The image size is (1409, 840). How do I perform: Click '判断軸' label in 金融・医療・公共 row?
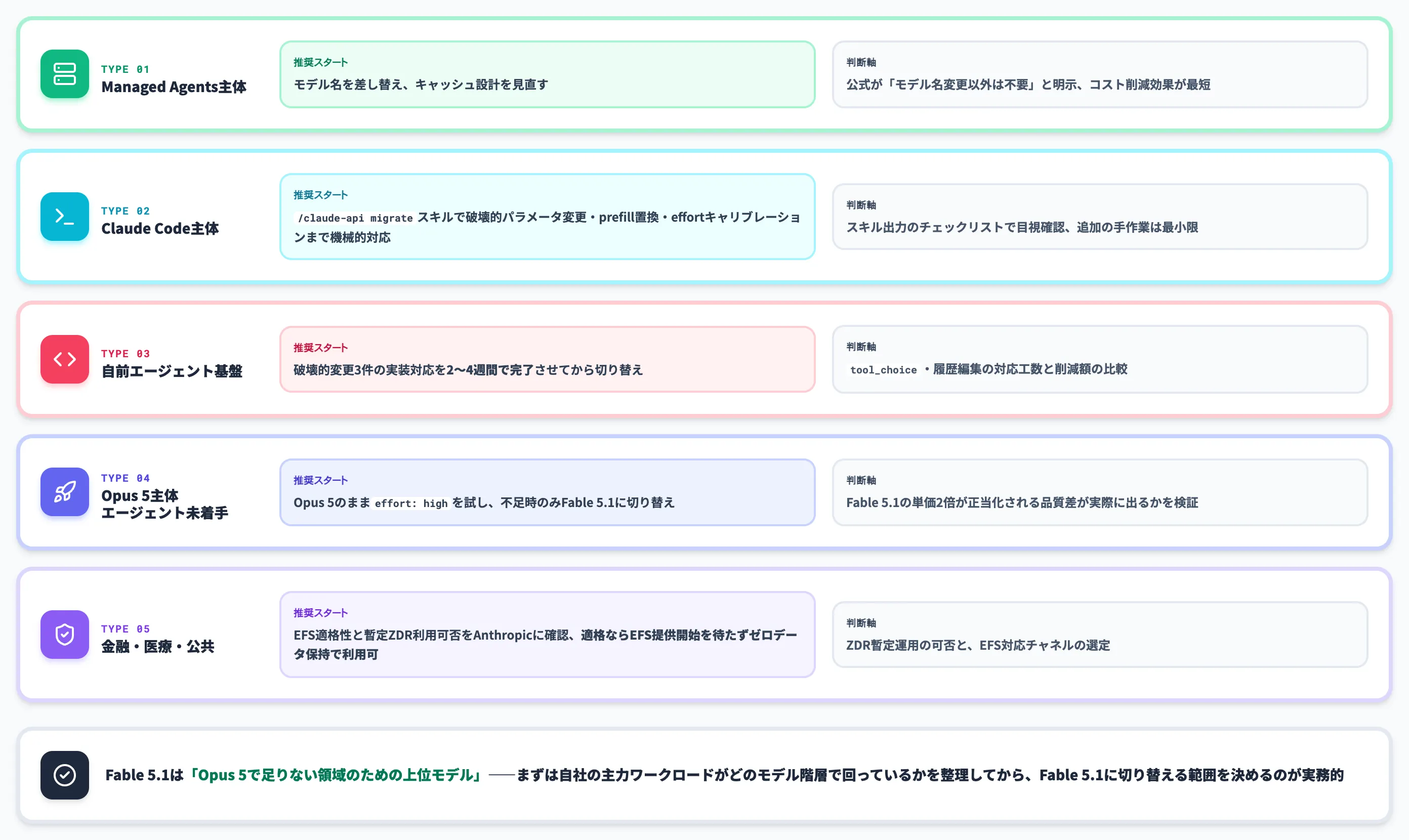(861, 622)
